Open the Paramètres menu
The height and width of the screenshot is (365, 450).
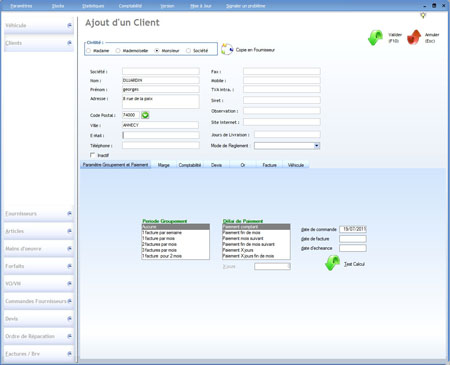[21, 6]
